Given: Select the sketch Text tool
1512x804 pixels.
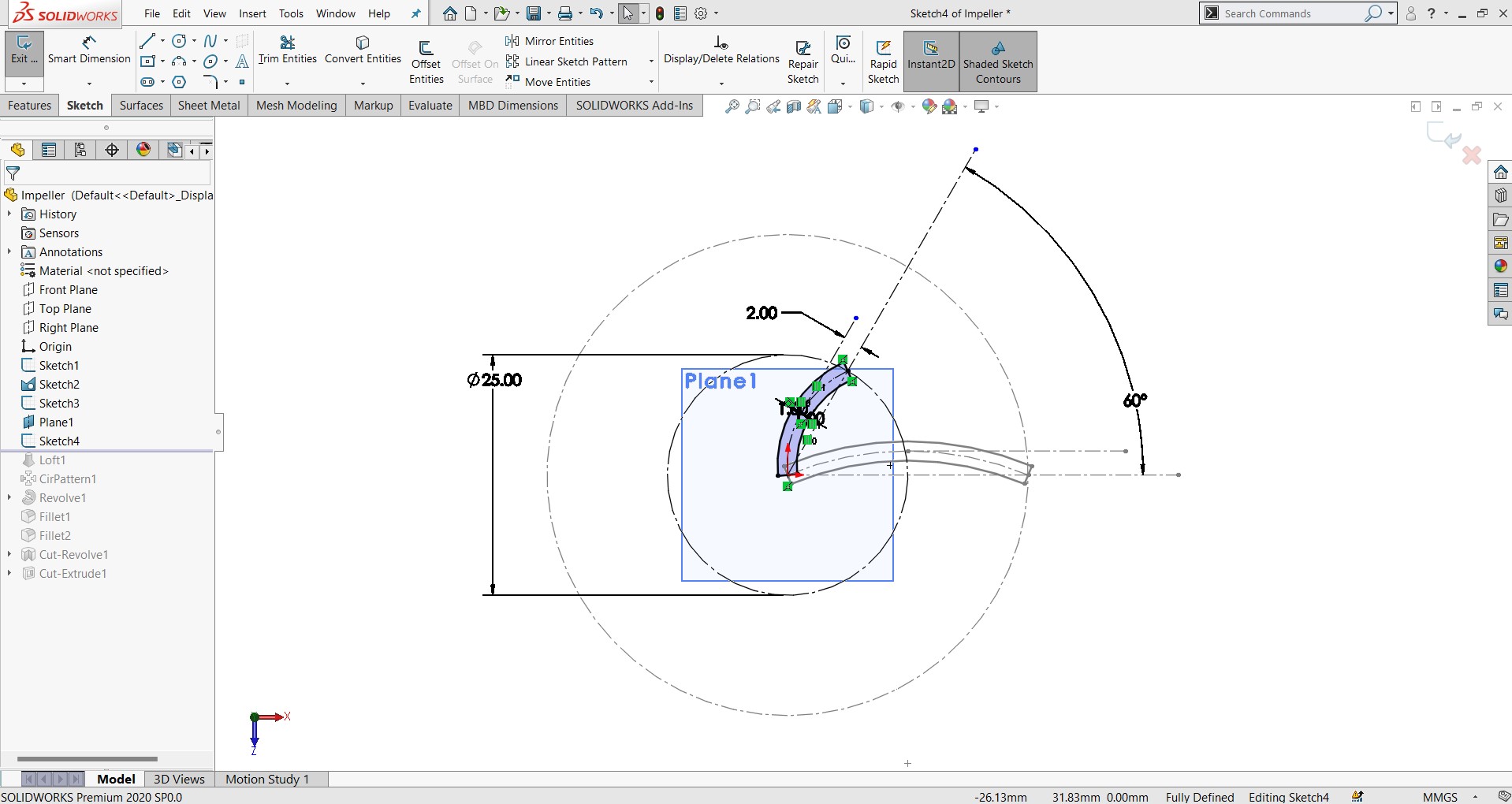Looking at the screenshot, I should point(242,61).
